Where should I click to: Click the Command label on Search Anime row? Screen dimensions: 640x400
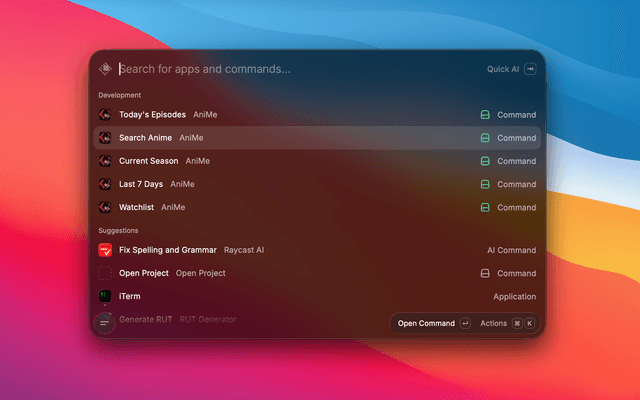coord(517,138)
